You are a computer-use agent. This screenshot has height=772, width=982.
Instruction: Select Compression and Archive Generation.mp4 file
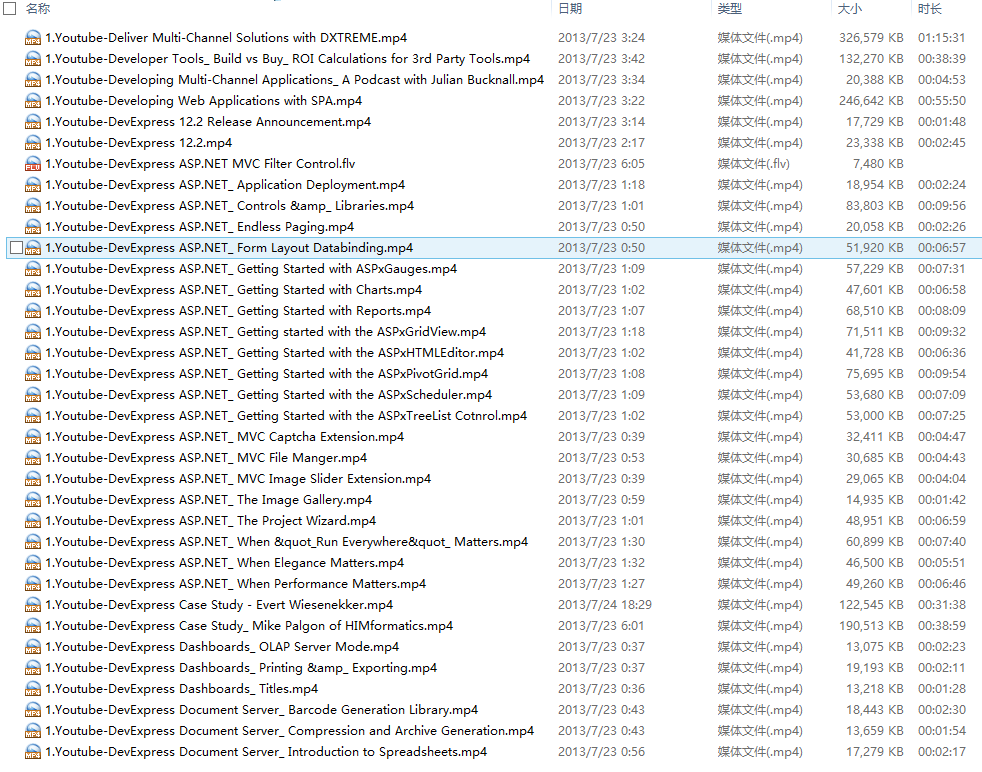click(x=289, y=731)
